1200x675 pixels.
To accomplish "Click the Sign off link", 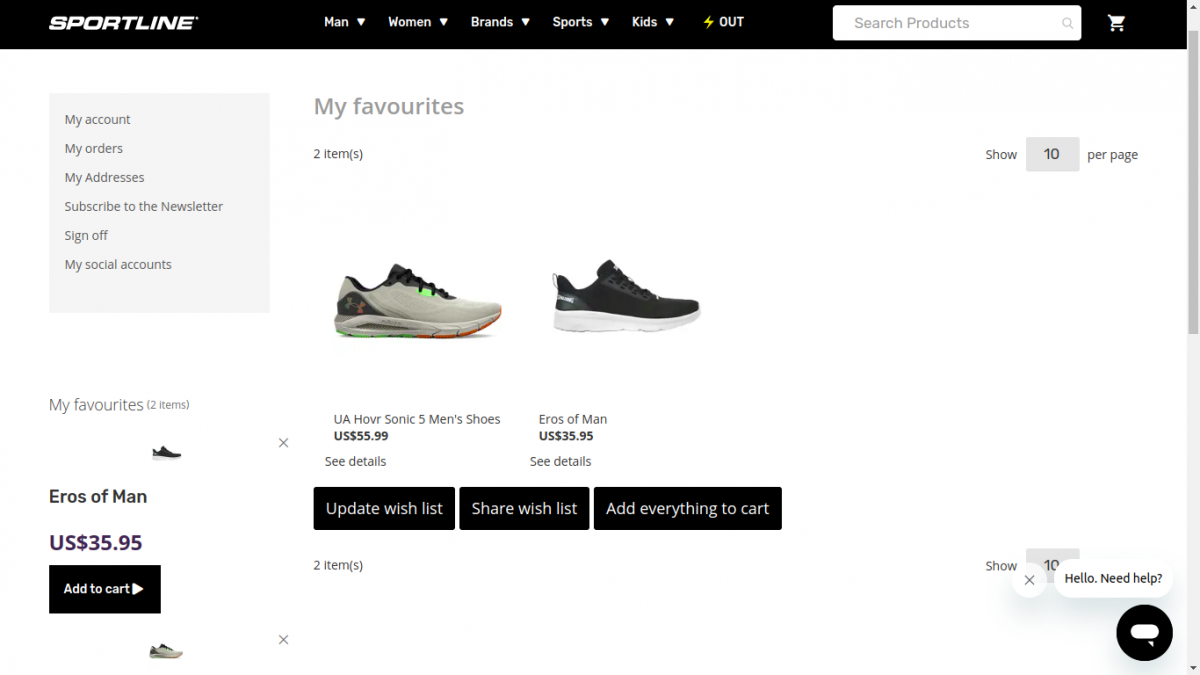I will tap(86, 235).
